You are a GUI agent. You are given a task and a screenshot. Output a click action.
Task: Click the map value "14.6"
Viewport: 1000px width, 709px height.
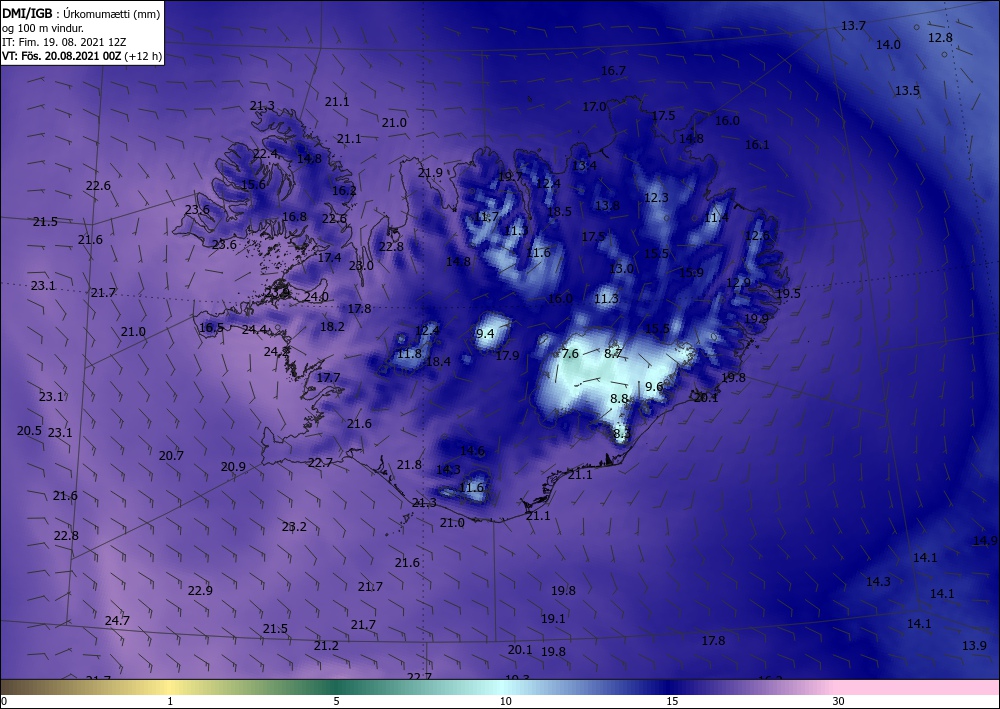(473, 451)
